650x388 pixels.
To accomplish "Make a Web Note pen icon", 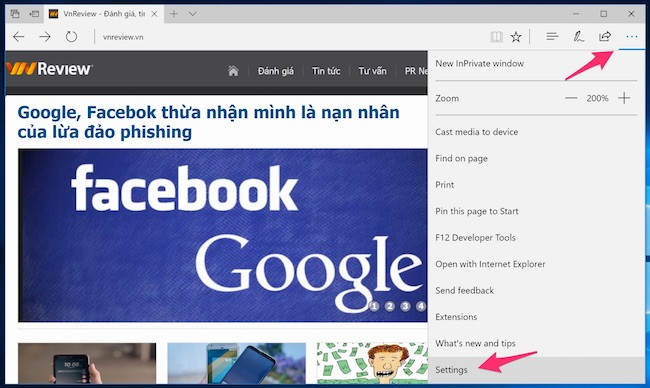I will coord(578,37).
